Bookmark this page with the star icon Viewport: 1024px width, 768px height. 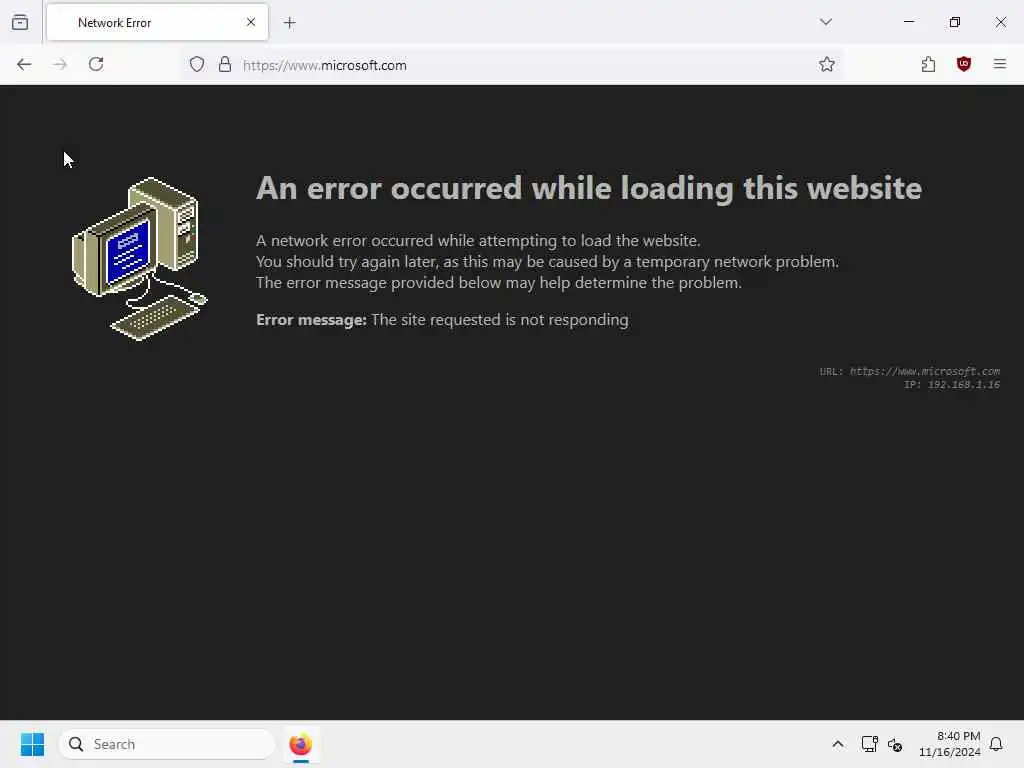[x=827, y=64]
